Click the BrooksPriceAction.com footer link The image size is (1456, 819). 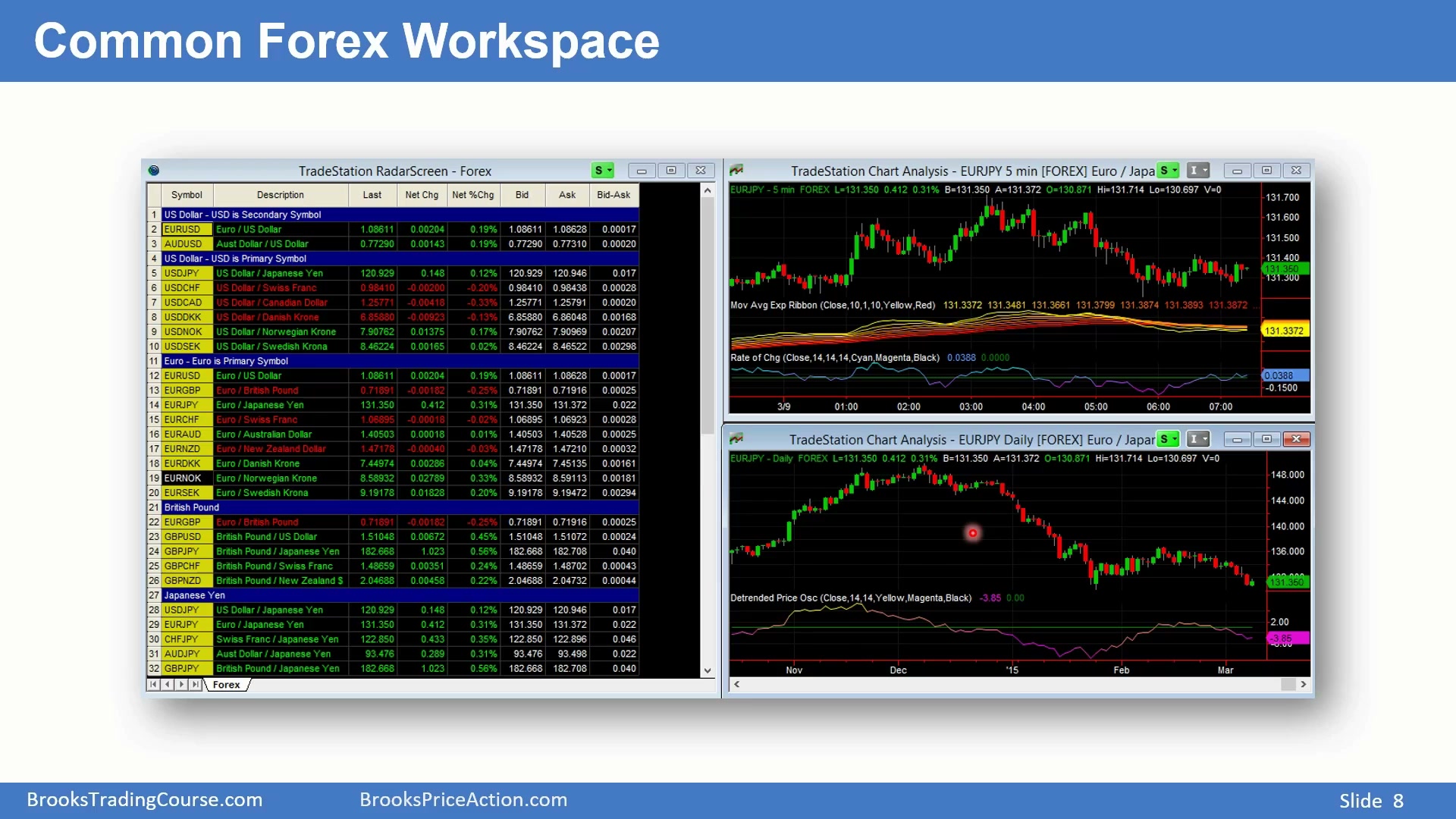pos(463,800)
